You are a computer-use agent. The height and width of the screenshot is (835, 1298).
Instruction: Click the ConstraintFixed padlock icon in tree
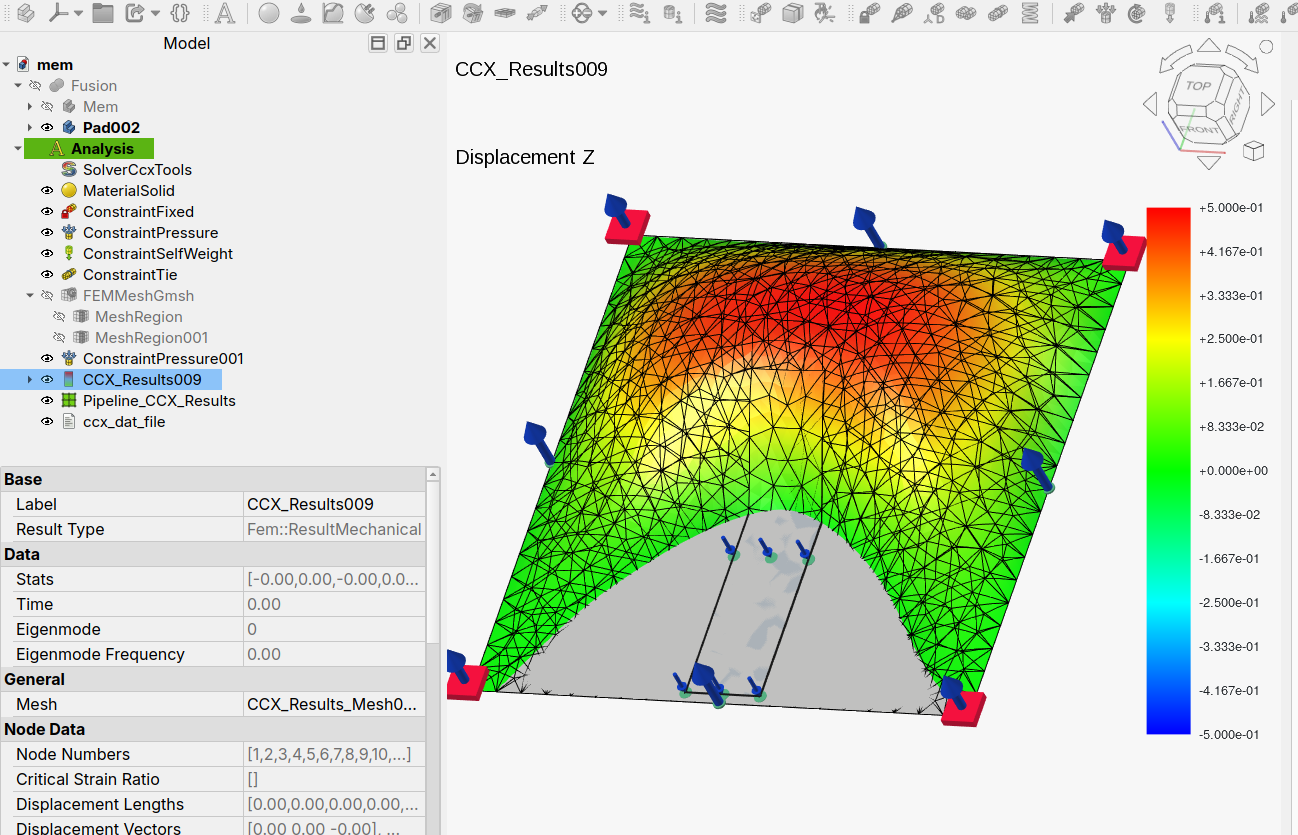click(69, 212)
